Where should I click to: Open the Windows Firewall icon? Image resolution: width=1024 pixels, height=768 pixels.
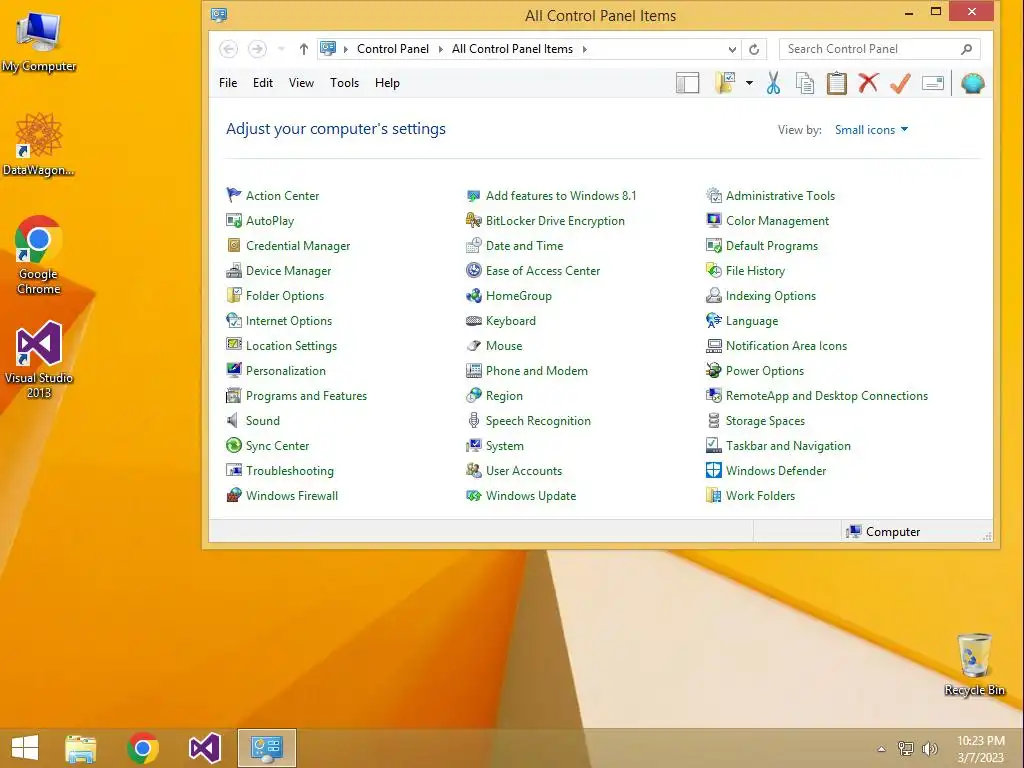pos(233,496)
